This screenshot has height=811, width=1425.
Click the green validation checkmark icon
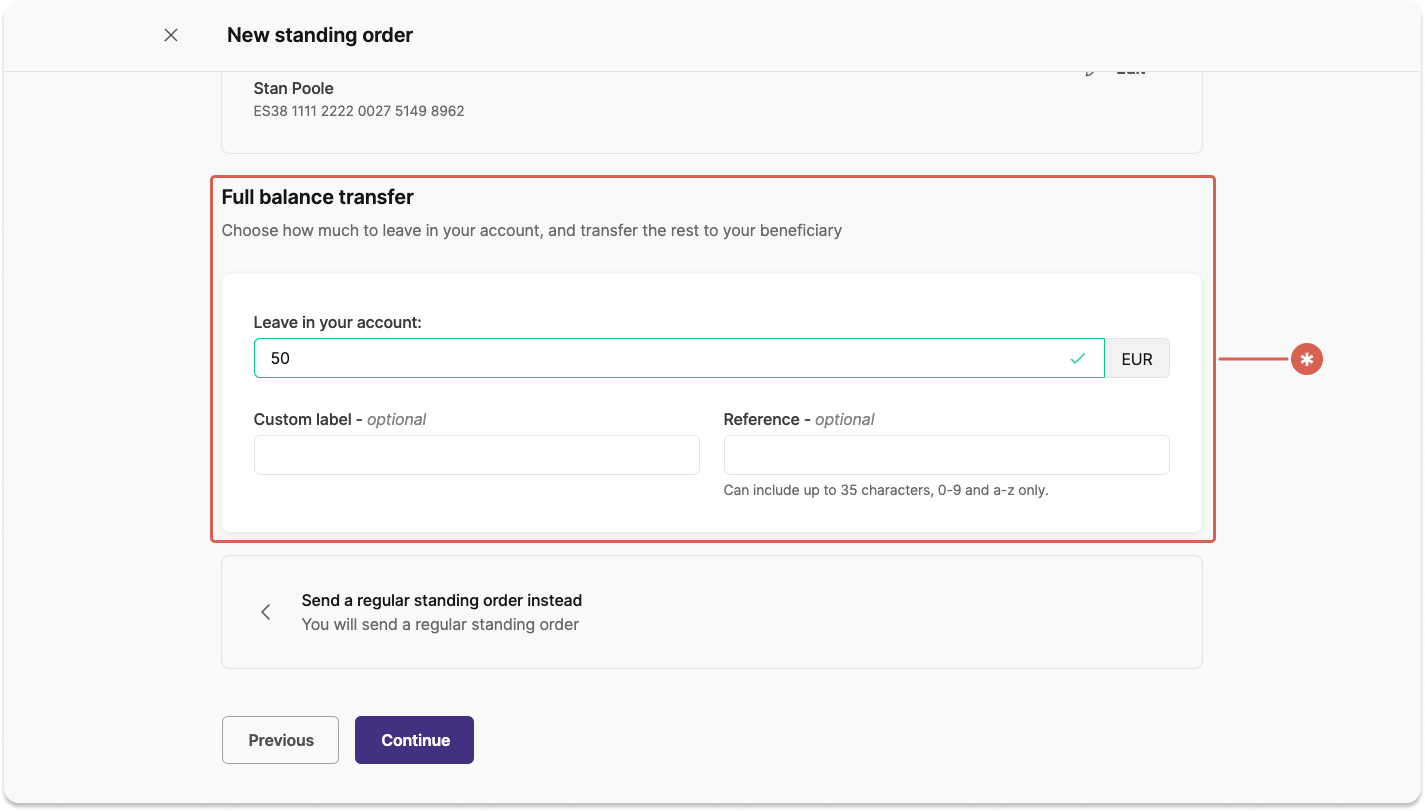tap(1077, 358)
